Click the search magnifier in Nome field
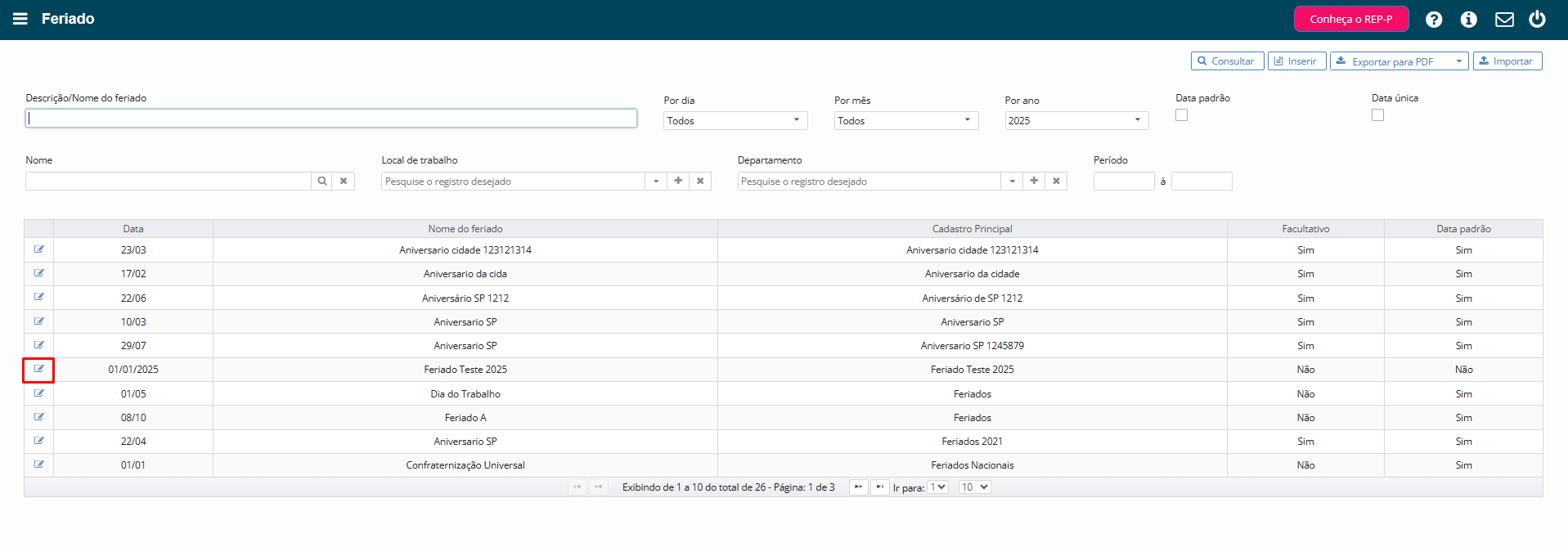Image resolution: width=1568 pixels, height=552 pixels. click(322, 181)
